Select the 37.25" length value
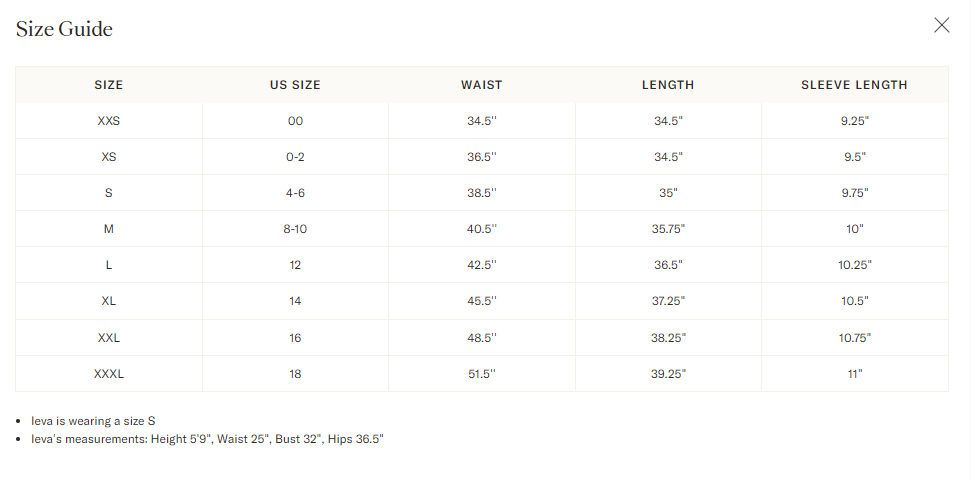The height and width of the screenshot is (482, 971). click(668, 300)
